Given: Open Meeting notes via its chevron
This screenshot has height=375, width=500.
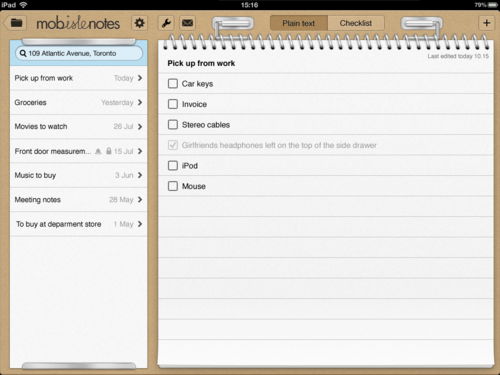Looking at the screenshot, I should point(140,200).
